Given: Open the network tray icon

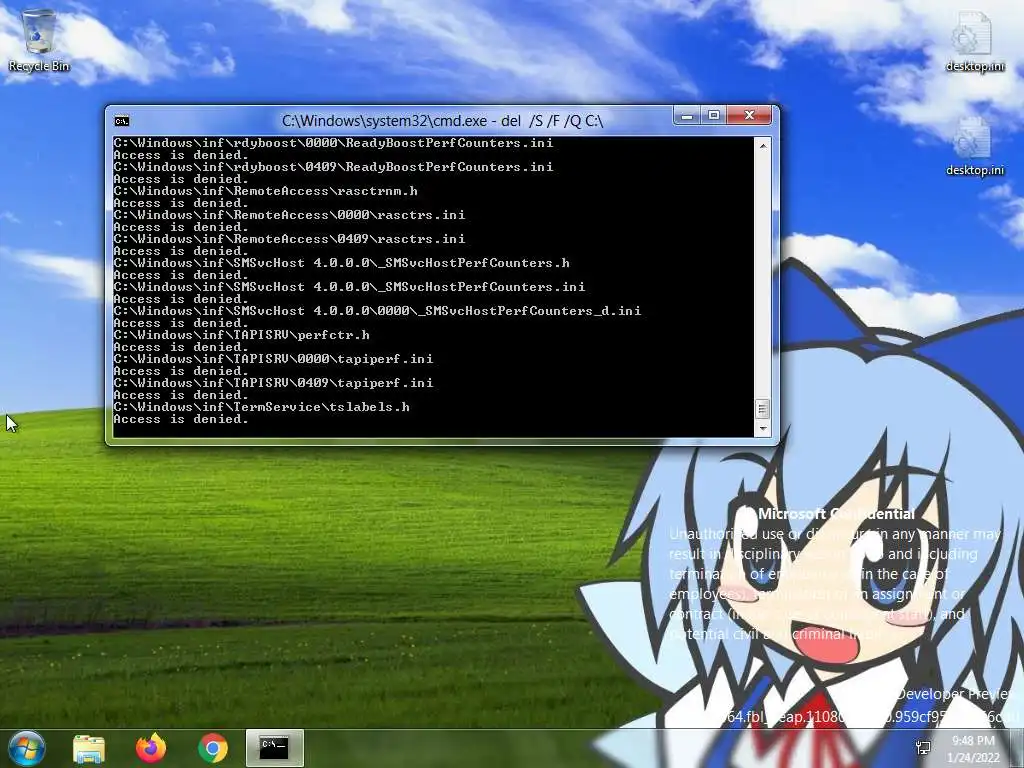Looking at the screenshot, I should (x=923, y=748).
